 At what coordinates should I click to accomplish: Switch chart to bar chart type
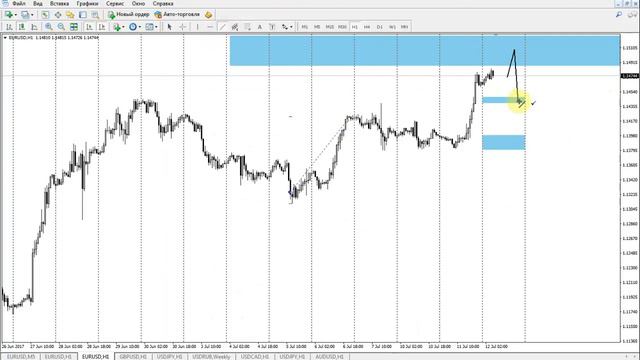(9, 27)
